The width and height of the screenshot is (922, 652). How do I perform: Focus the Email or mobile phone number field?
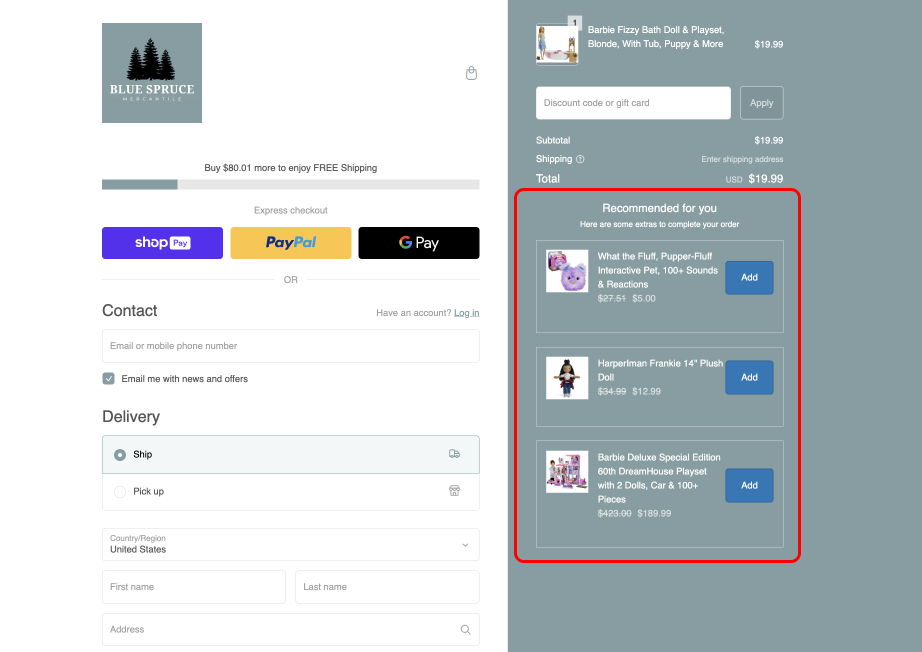click(x=290, y=346)
